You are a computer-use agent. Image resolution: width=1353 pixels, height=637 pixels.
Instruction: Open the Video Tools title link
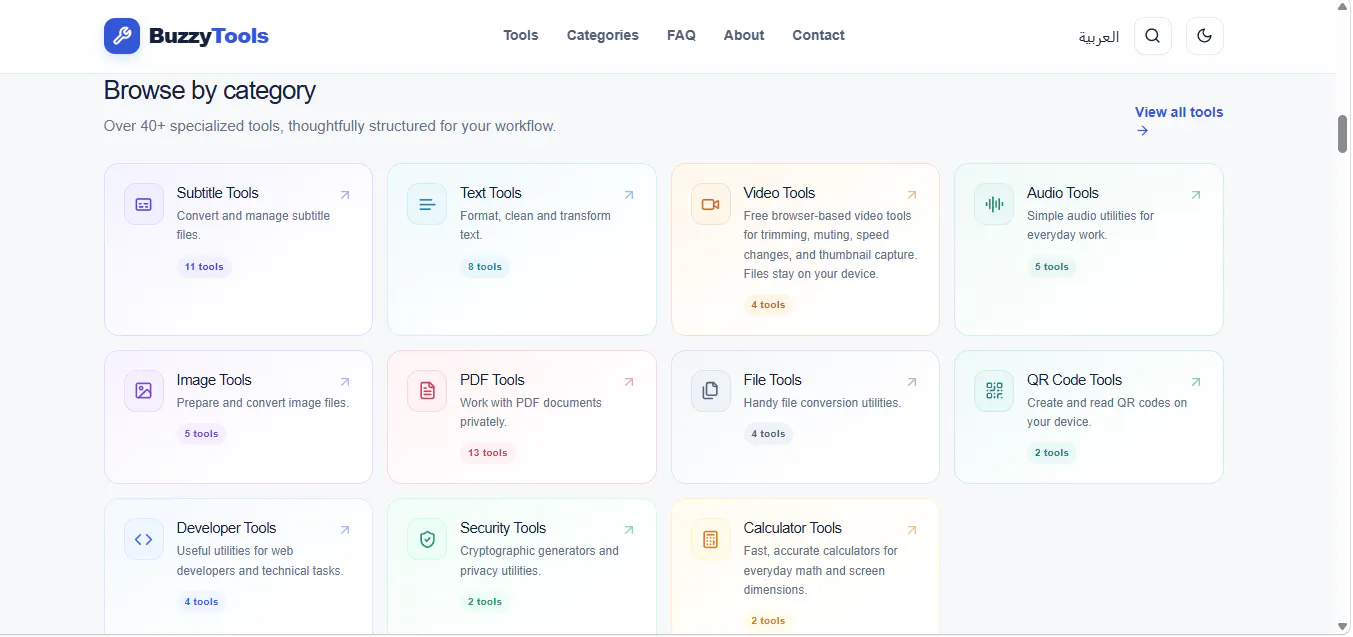click(779, 193)
